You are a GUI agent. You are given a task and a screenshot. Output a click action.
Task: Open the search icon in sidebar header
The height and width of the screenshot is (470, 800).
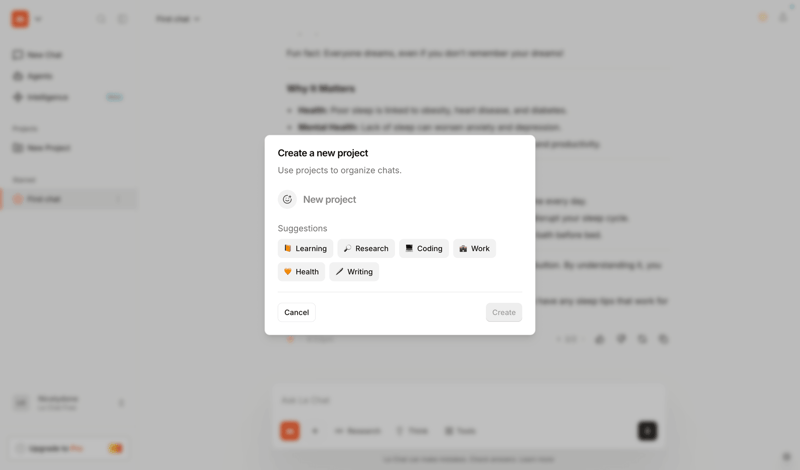coord(101,19)
